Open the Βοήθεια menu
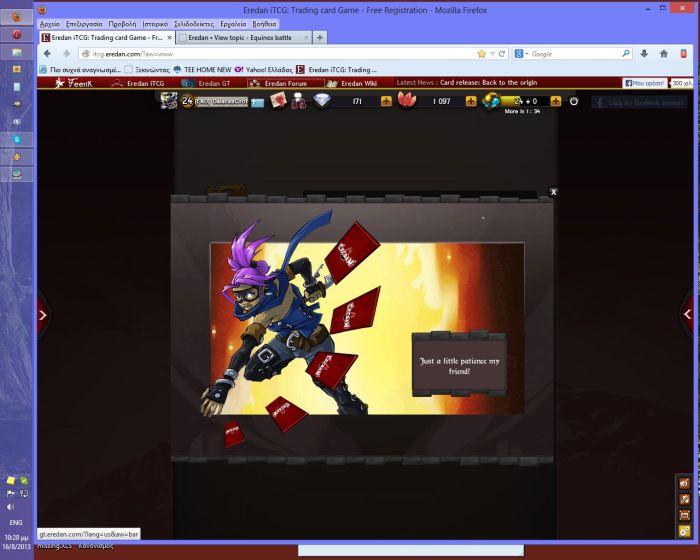700x560 pixels. click(264, 24)
